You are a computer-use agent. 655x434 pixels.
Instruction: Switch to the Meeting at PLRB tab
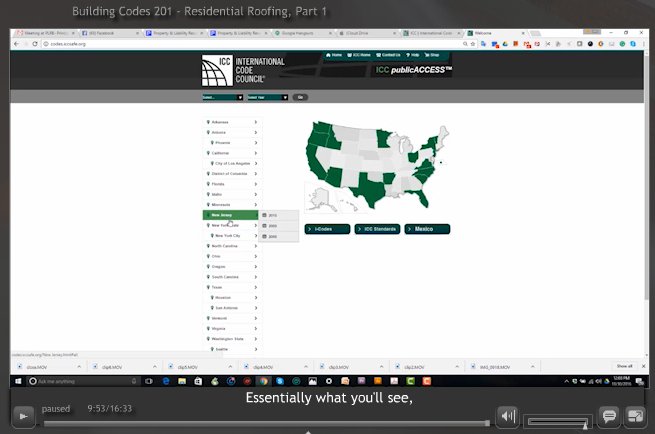click(x=46, y=33)
